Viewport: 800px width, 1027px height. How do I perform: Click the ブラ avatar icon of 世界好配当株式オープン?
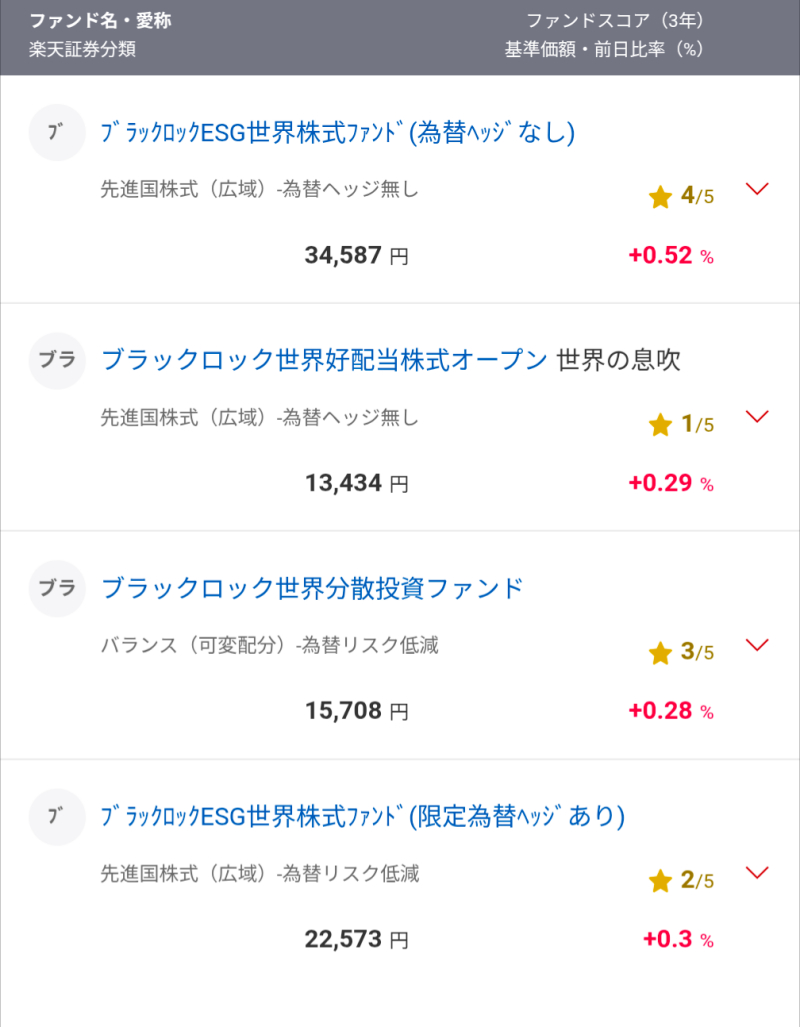point(57,360)
